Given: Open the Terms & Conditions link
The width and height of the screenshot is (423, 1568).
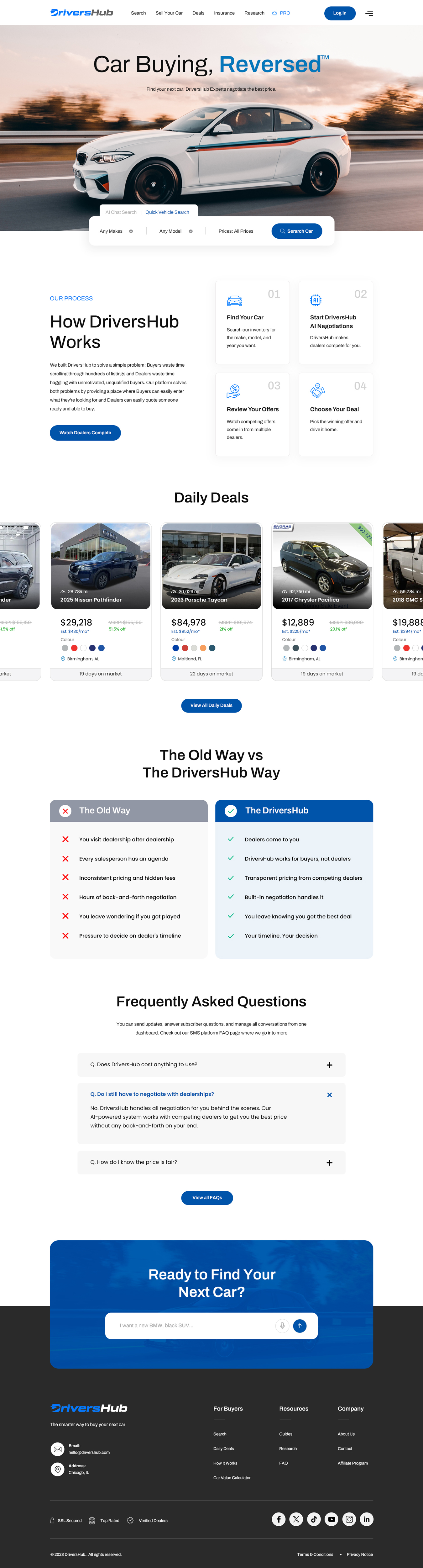Looking at the screenshot, I should point(316,1554).
